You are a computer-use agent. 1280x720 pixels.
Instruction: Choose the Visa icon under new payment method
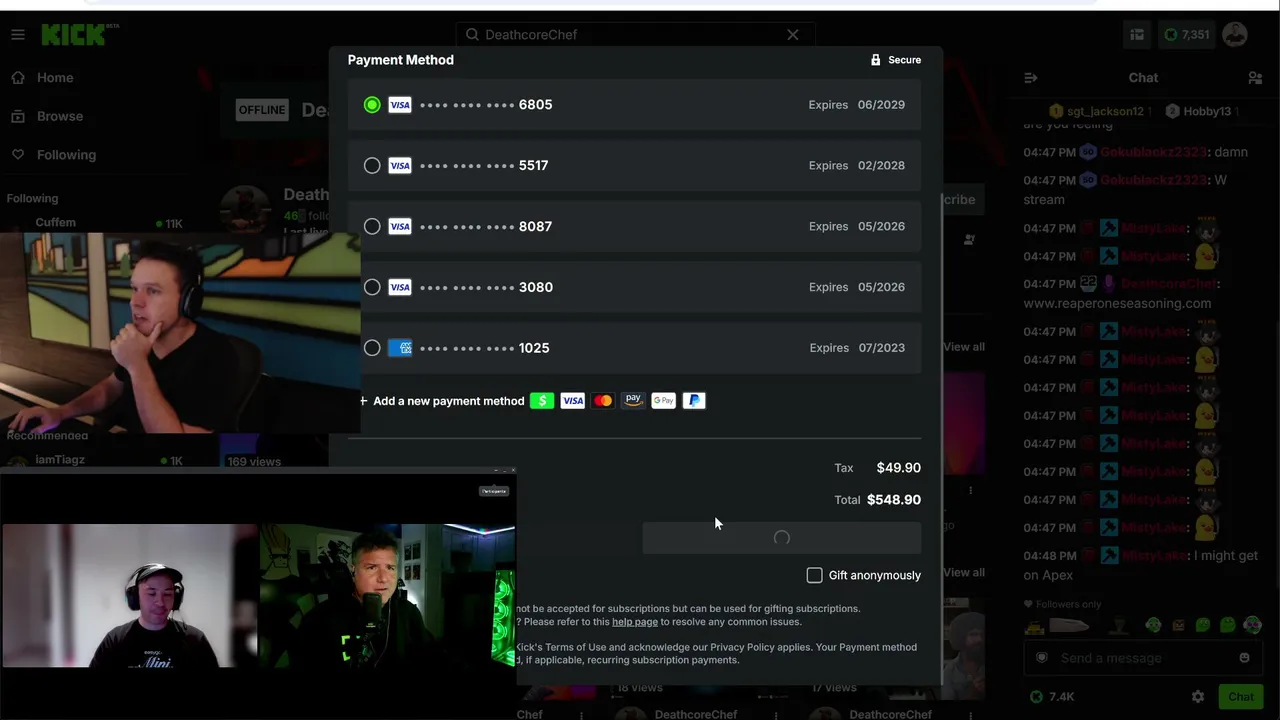[x=573, y=401]
